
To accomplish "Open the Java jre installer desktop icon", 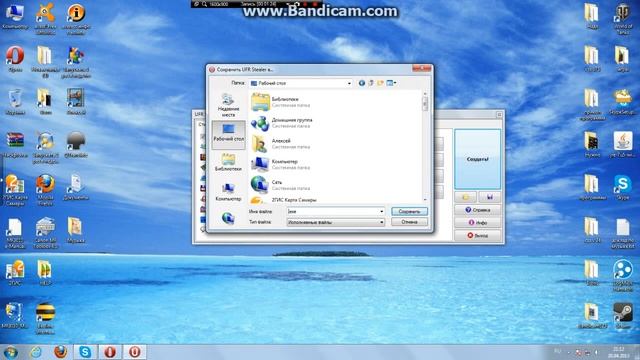I will (x=622, y=144).
